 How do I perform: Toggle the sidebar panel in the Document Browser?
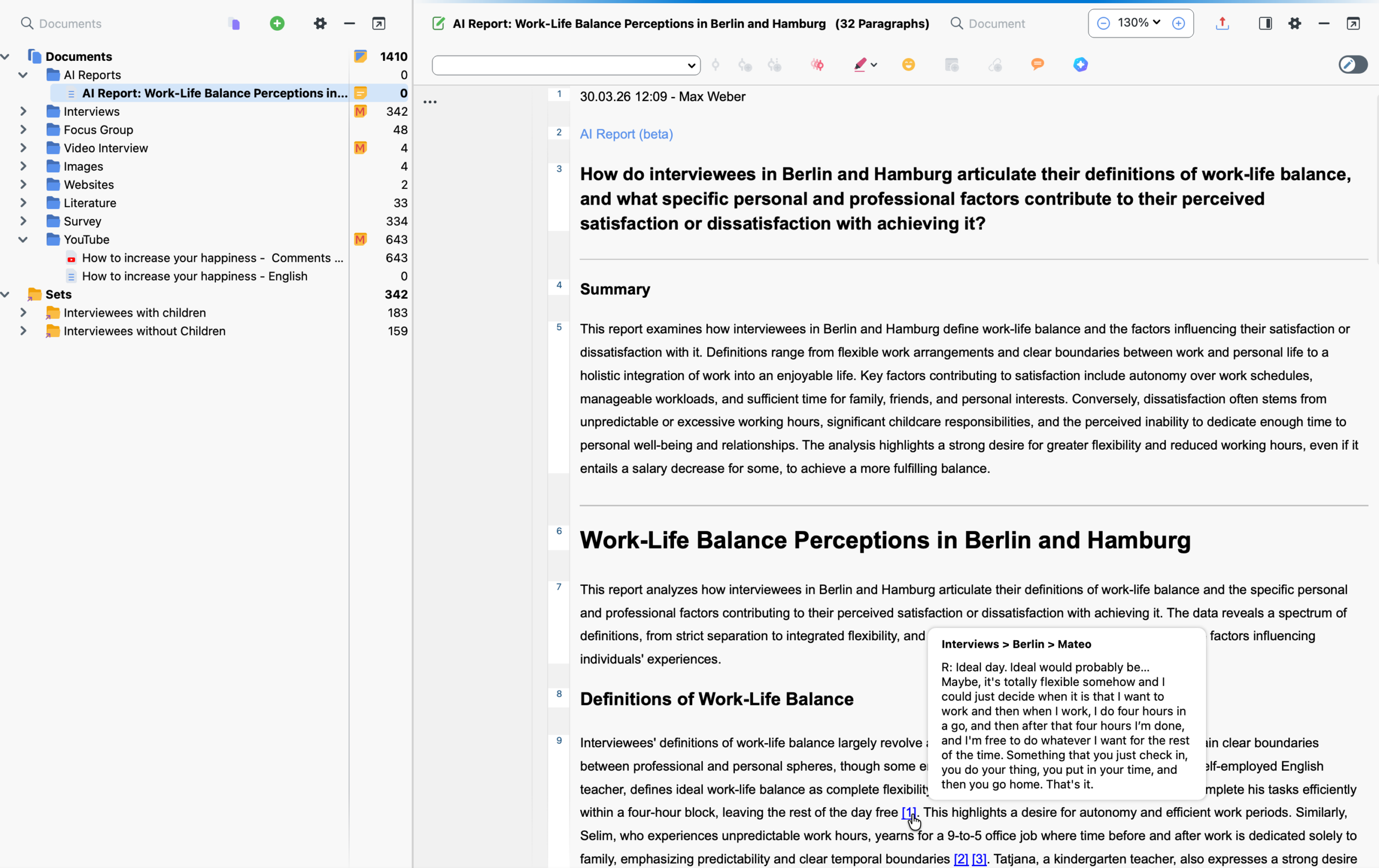click(x=1266, y=24)
